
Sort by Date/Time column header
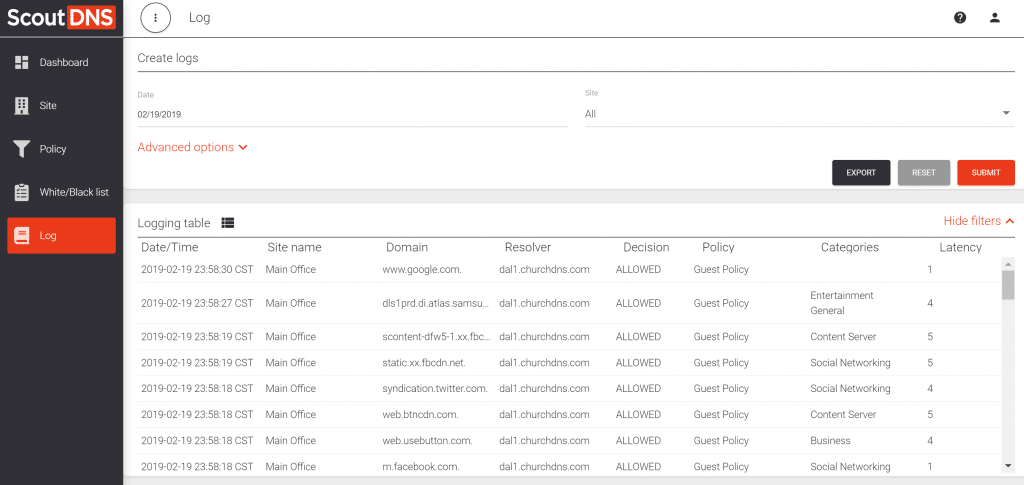pos(170,247)
